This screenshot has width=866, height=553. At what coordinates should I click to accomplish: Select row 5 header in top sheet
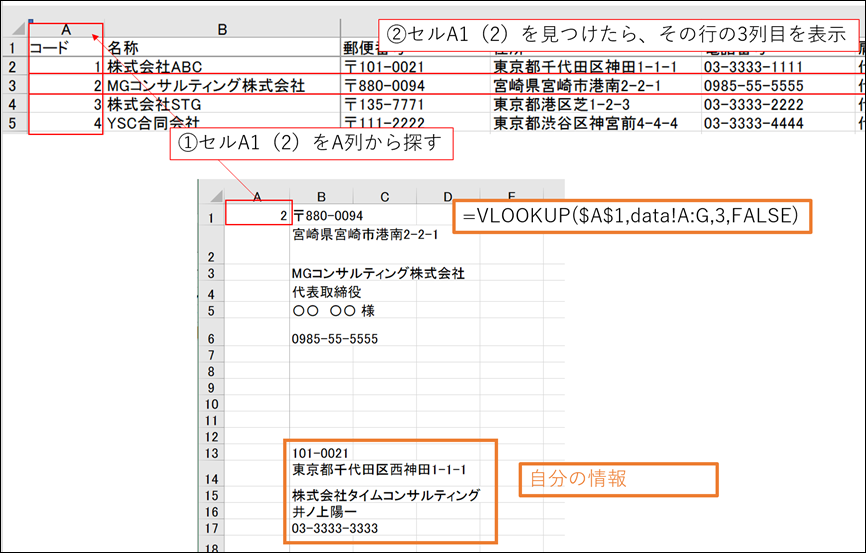click(x=13, y=123)
